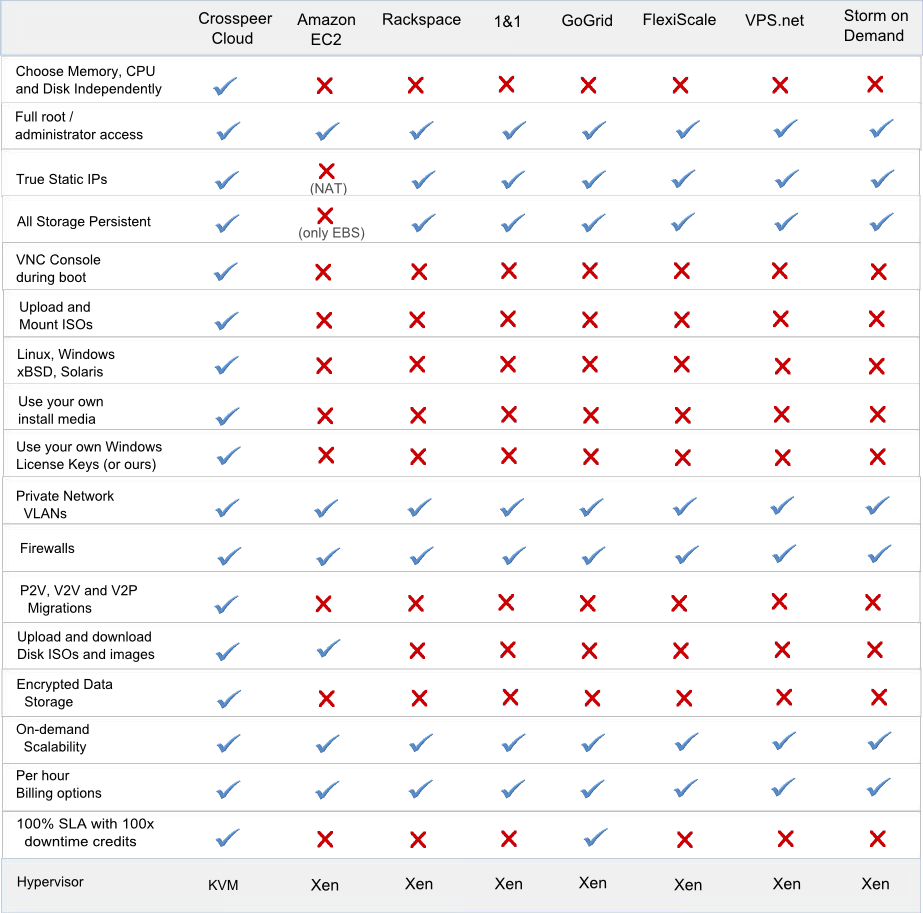Select the Crosspeer Cloud column header
The image size is (923, 913).
tap(234, 28)
